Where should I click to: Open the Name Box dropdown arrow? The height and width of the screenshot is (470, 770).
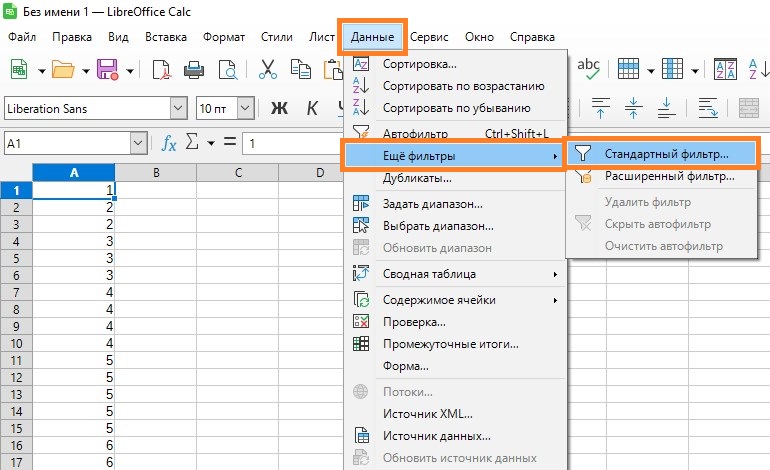coord(138,144)
